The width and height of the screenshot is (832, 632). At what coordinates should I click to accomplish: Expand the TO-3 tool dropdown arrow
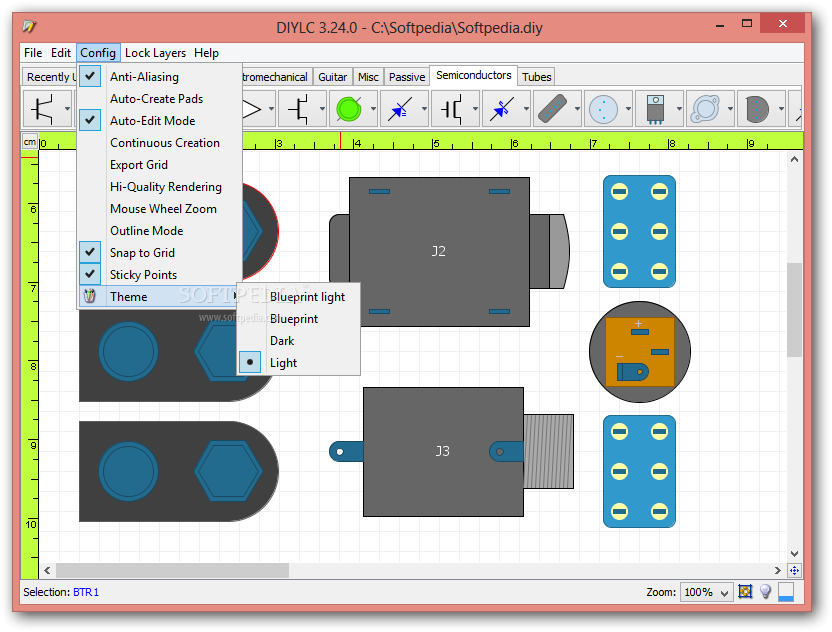730,109
